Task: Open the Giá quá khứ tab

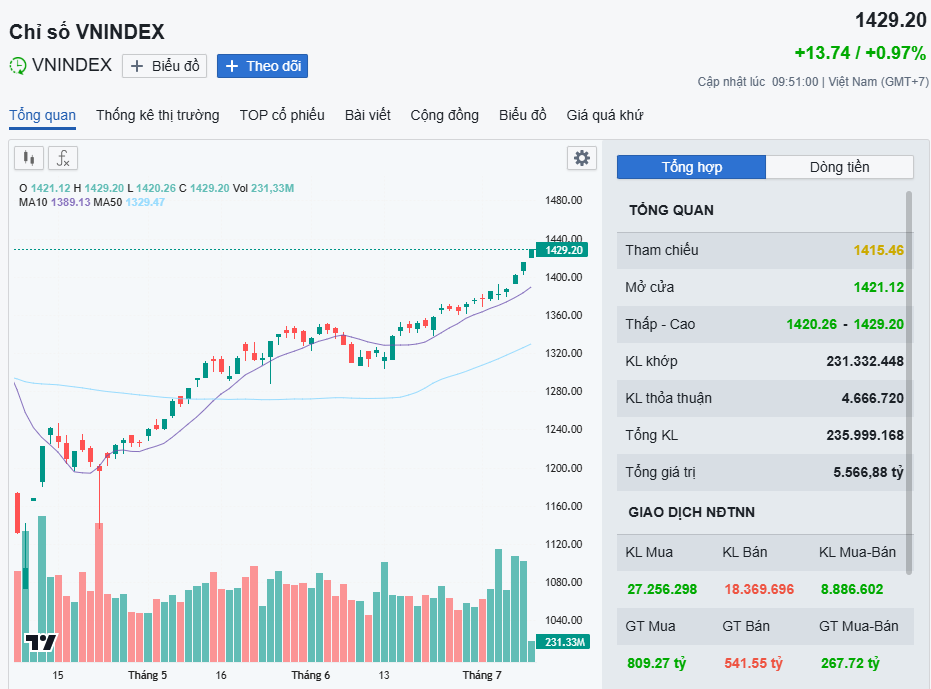Action: click(x=604, y=115)
